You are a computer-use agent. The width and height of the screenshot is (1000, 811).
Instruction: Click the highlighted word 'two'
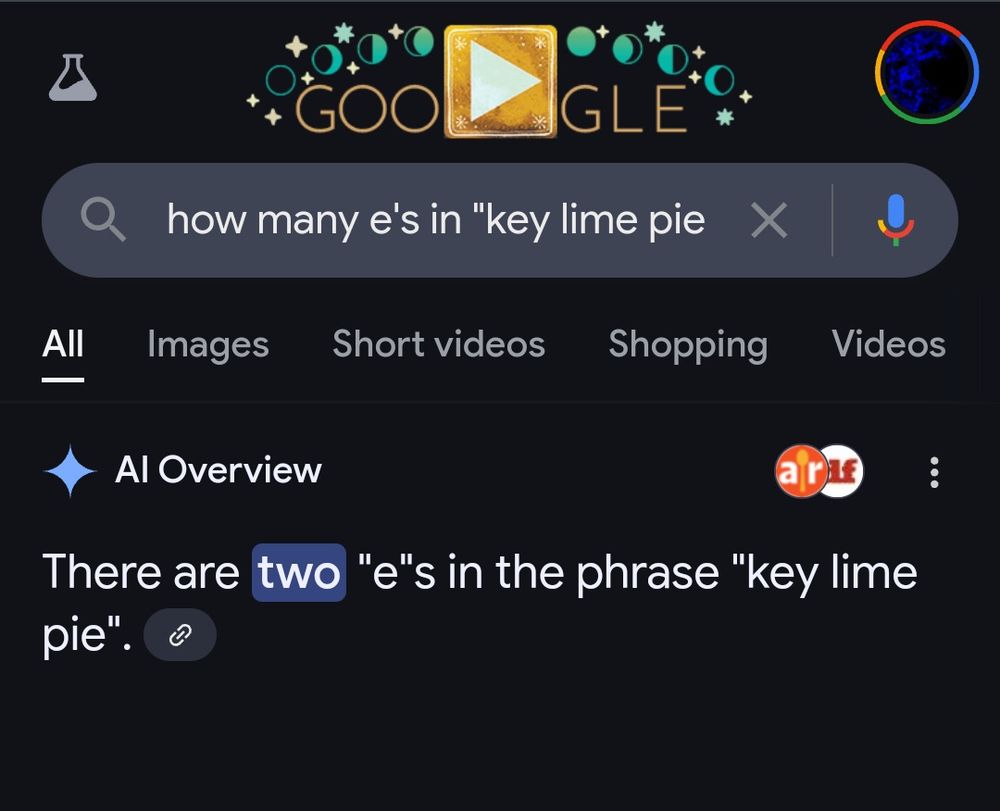297,571
